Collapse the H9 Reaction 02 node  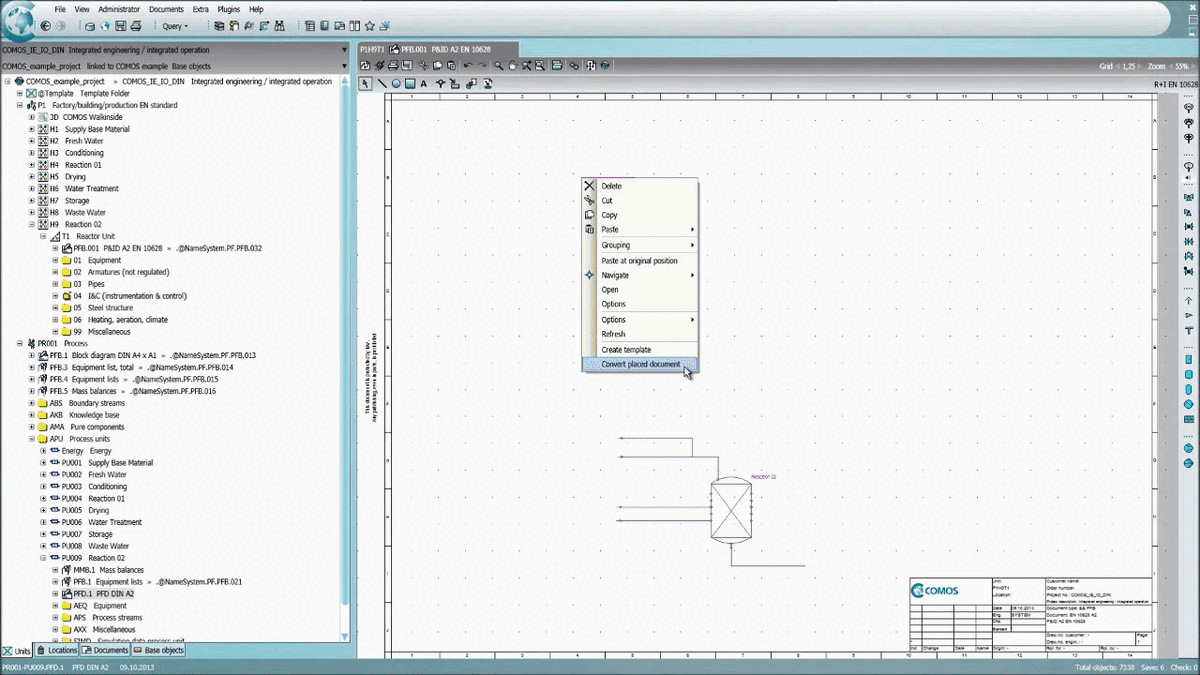(32, 225)
